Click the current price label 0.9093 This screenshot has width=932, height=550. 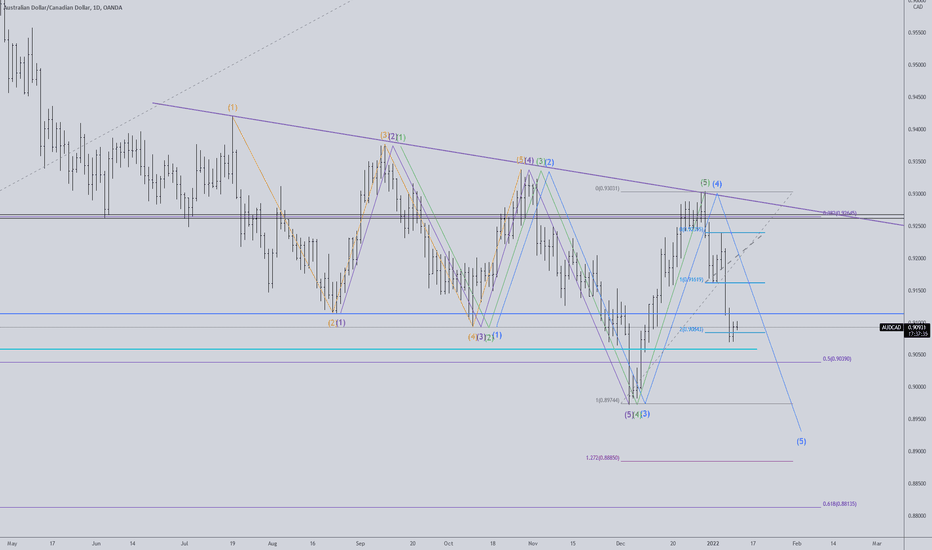pos(918,327)
